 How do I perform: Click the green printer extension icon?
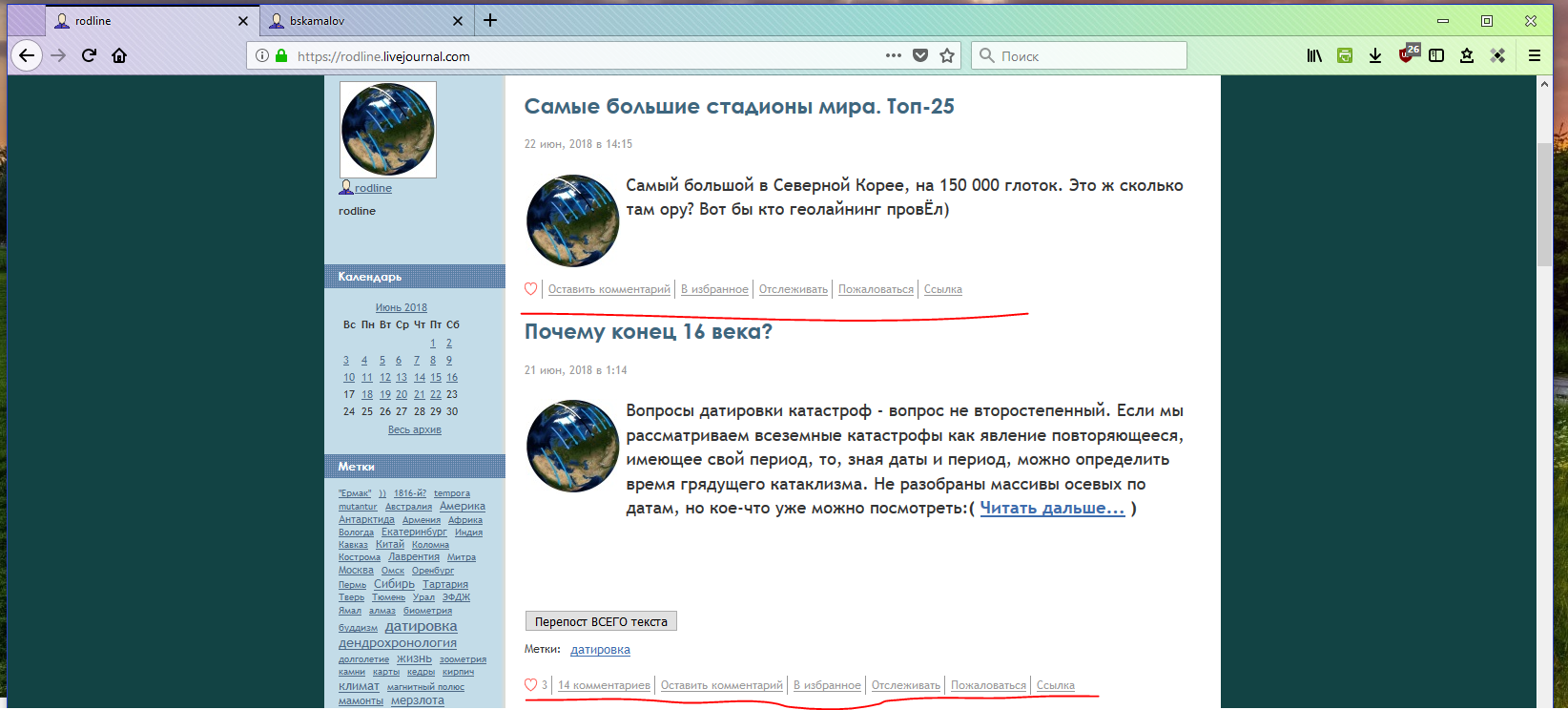tap(1345, 55)
